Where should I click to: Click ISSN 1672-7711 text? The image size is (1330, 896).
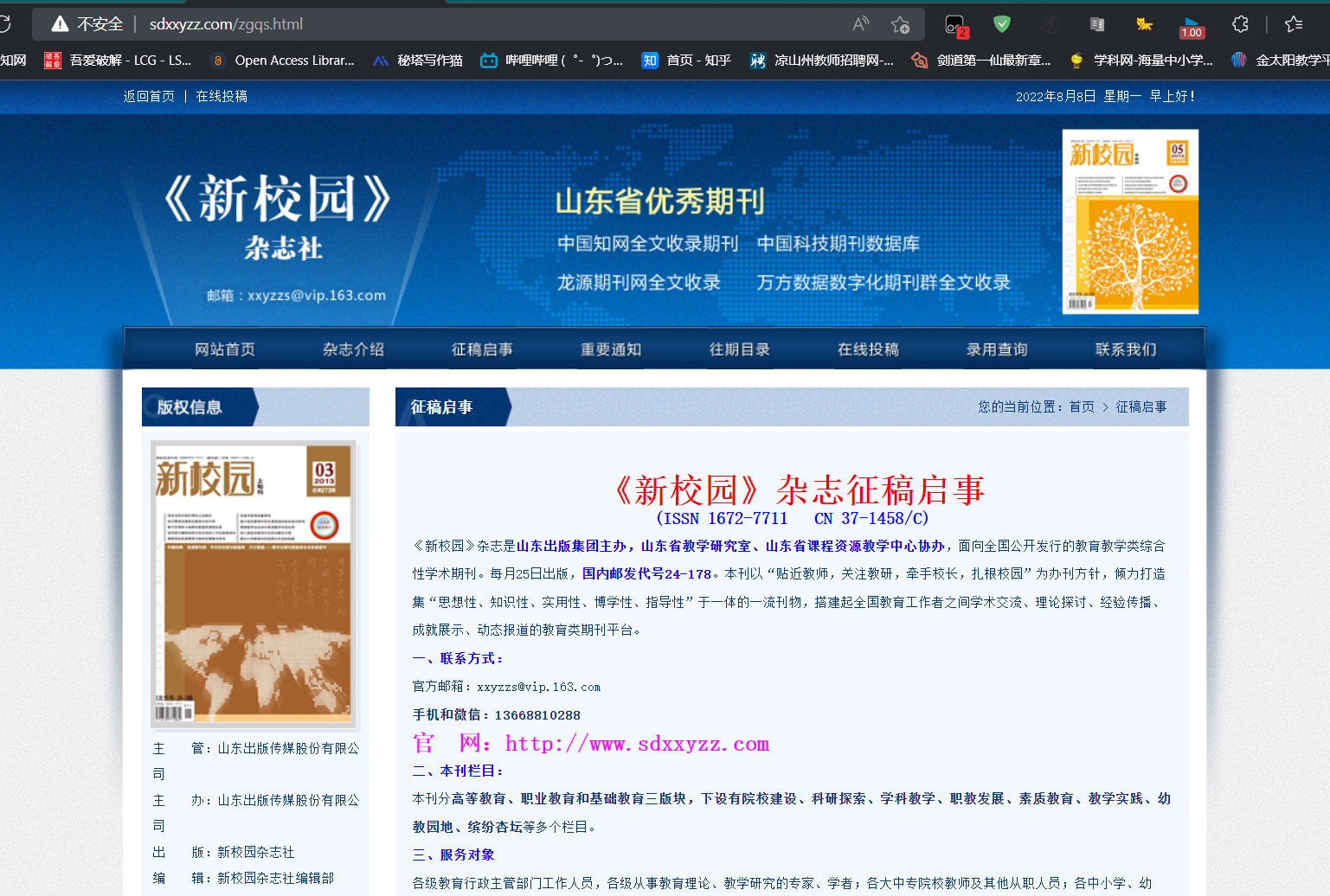727,518
